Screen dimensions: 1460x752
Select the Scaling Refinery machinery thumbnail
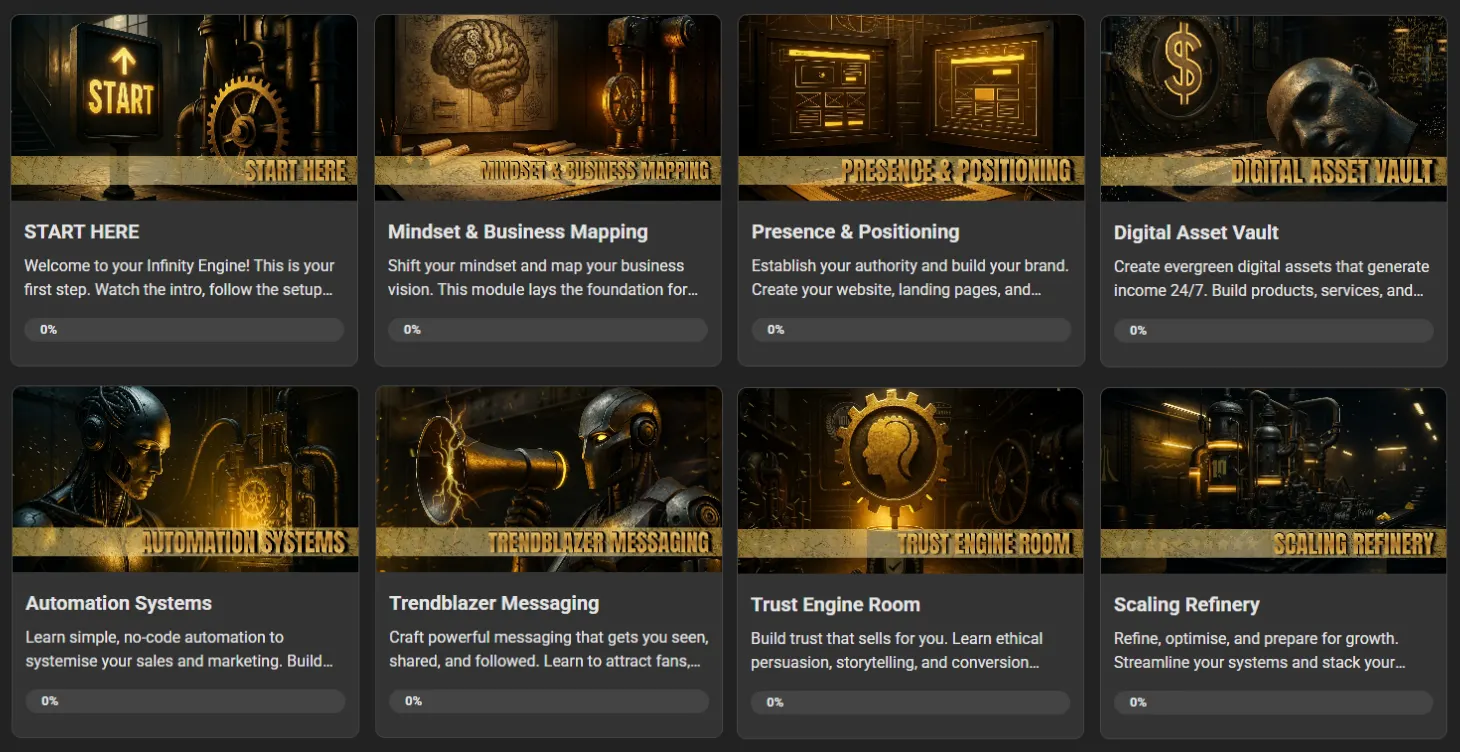click(x=1274, y=480)
